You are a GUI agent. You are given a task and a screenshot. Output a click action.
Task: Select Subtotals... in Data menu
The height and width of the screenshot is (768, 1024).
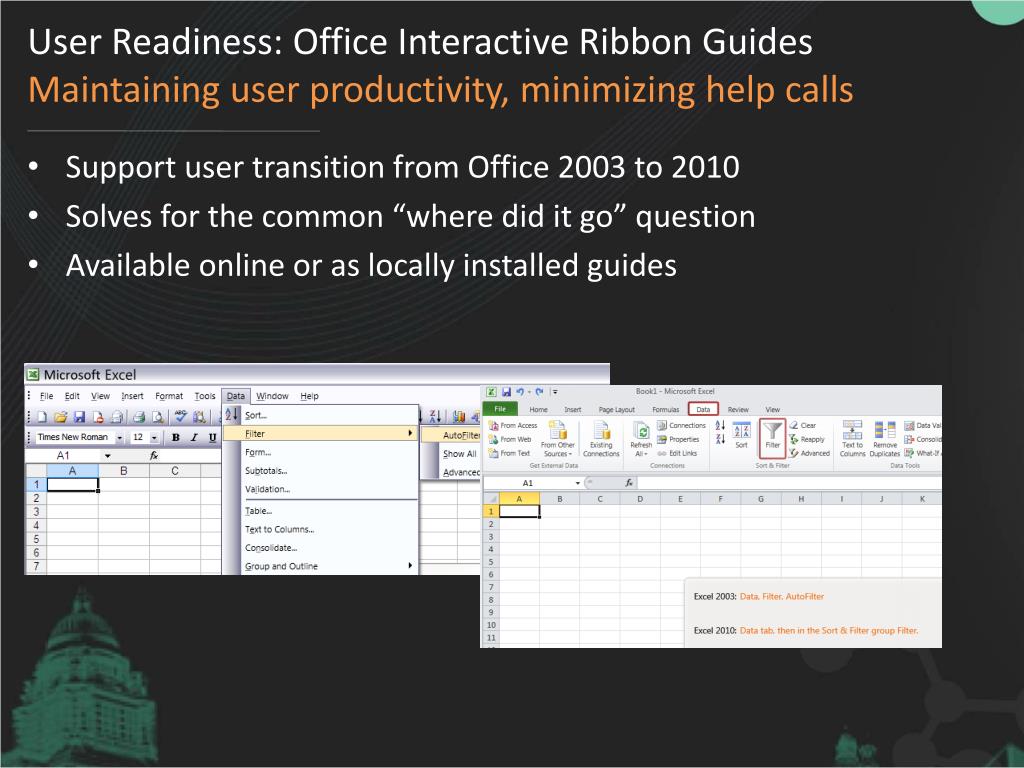point(320,470)
